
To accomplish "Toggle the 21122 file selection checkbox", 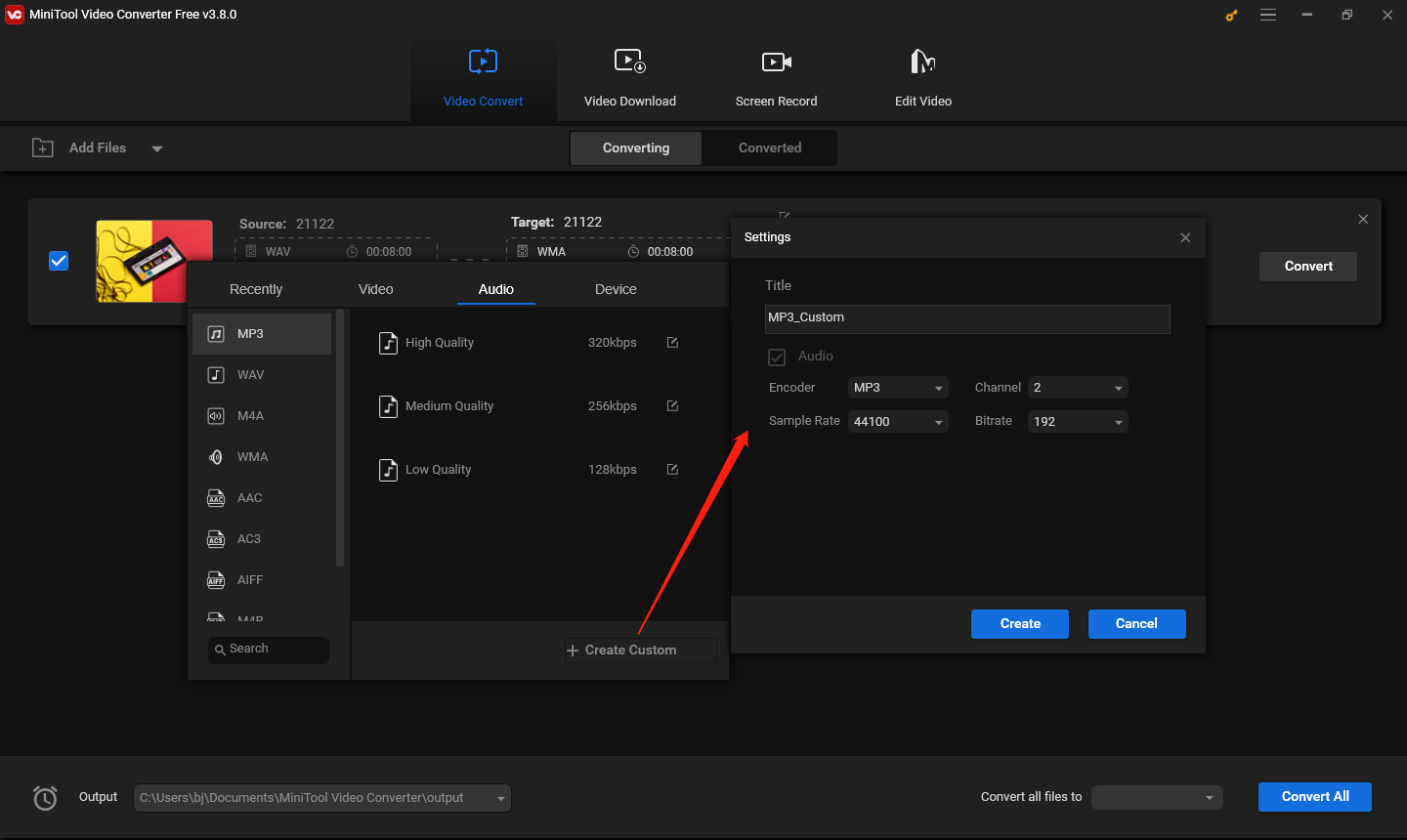I will tap(59, 261).
